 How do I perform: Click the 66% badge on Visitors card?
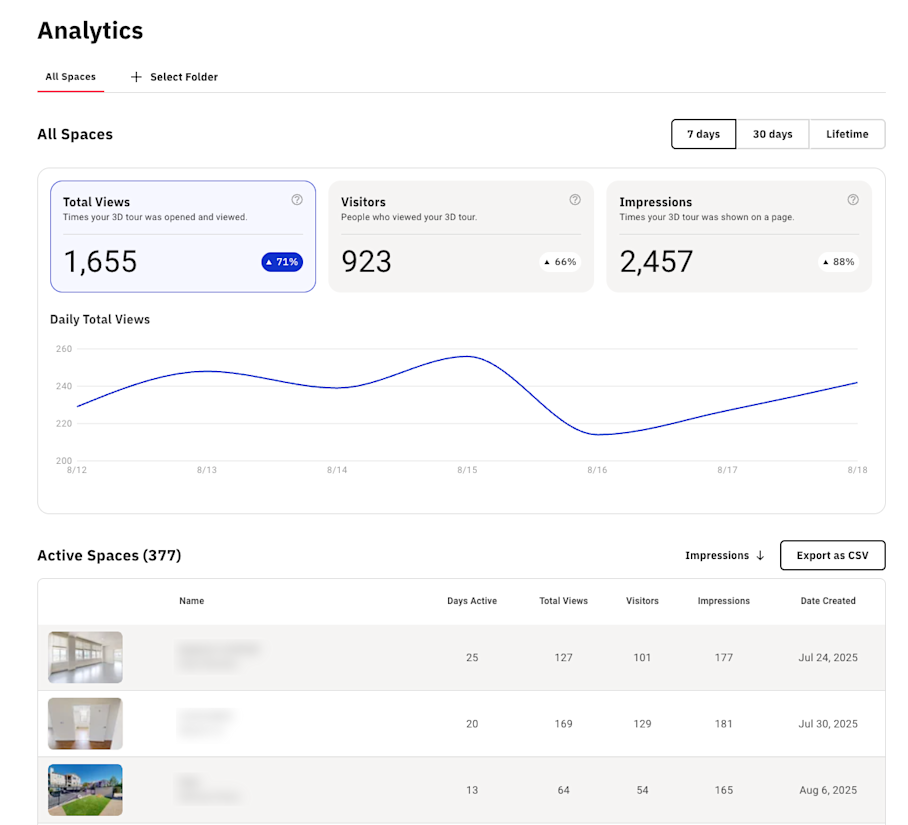(x=560, y=262)
